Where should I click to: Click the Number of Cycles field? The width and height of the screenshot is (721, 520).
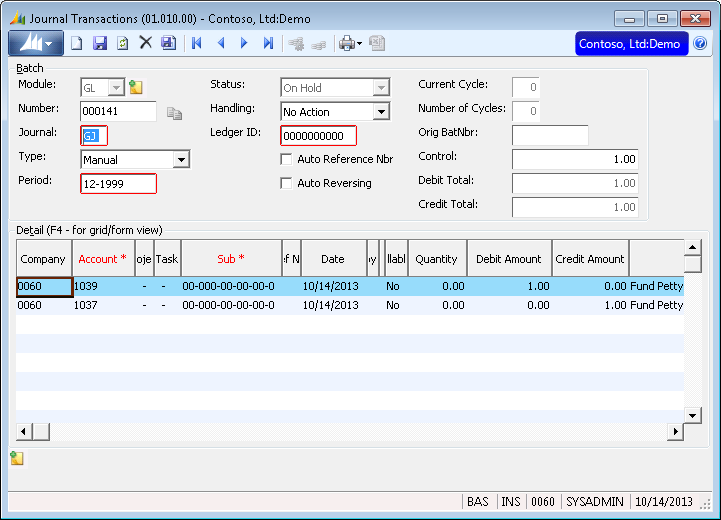pos(526,111)
